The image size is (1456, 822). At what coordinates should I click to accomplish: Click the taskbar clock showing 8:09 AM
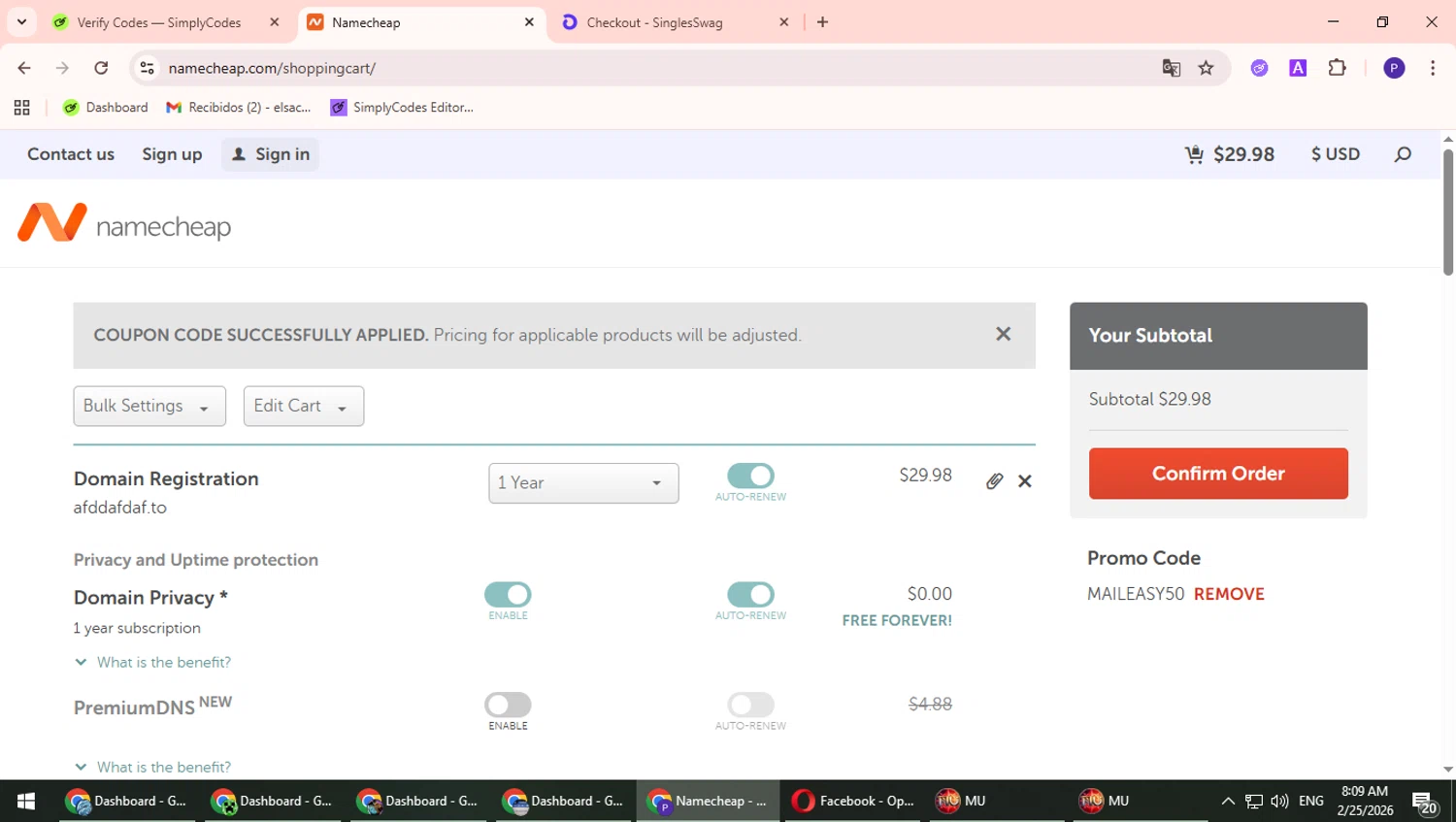point(1365,801)
